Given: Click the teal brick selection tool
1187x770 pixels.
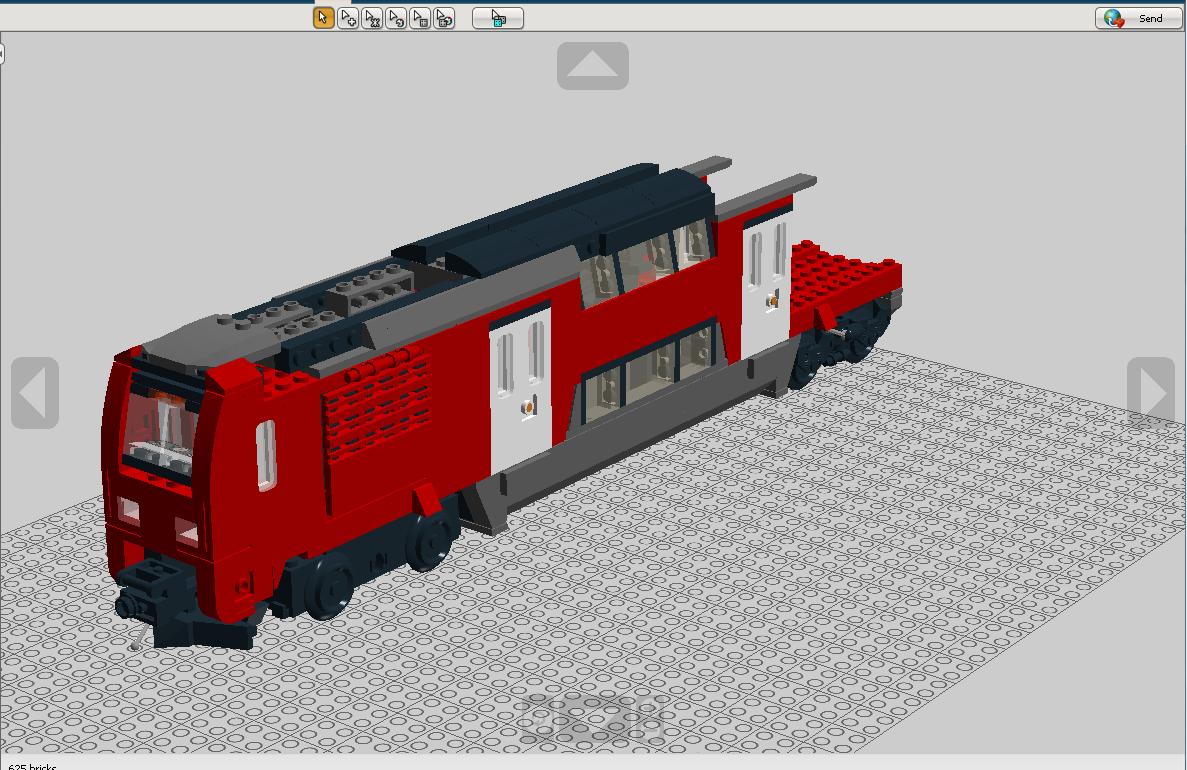Looking at the screenshot, I should click(497, 18).
